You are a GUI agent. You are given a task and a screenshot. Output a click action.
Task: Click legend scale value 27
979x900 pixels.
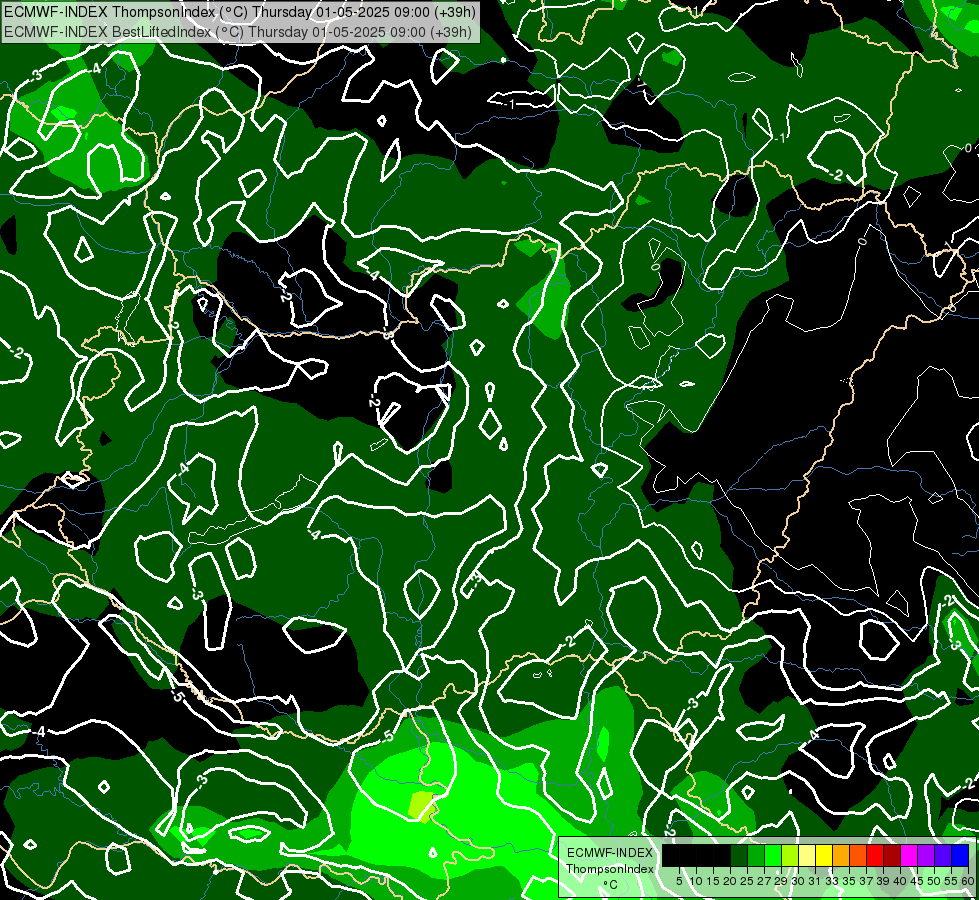coord(764,881)
